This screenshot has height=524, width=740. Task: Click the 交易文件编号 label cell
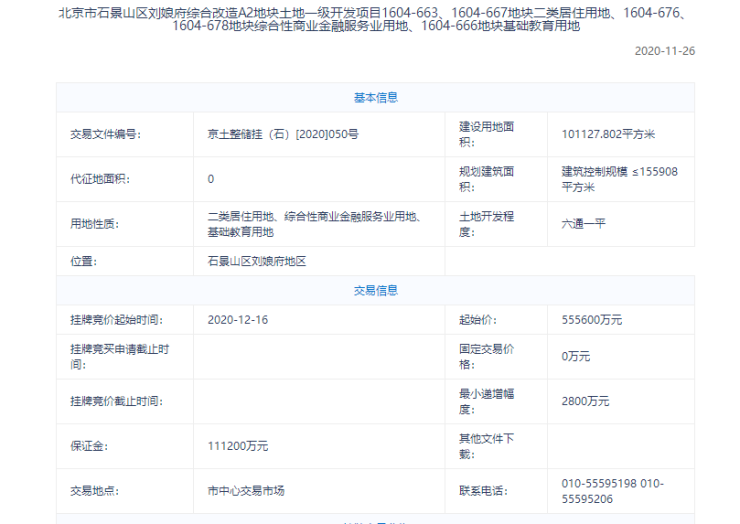pyautogui.click(x=104, y=134)
